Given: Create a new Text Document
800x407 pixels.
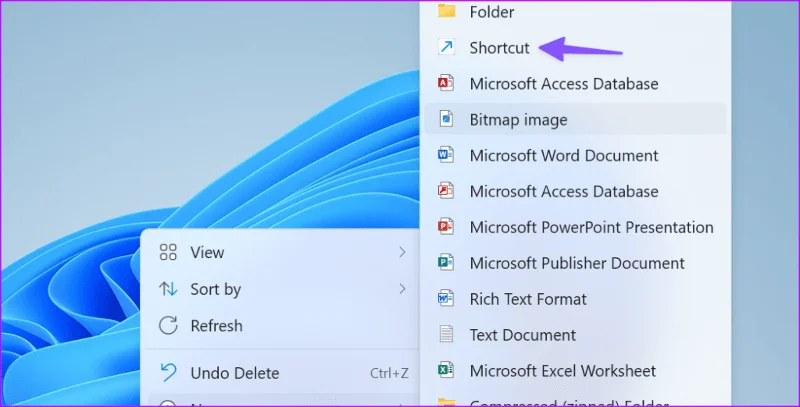Looking at the screenshot, I should [x=575, y=335].
